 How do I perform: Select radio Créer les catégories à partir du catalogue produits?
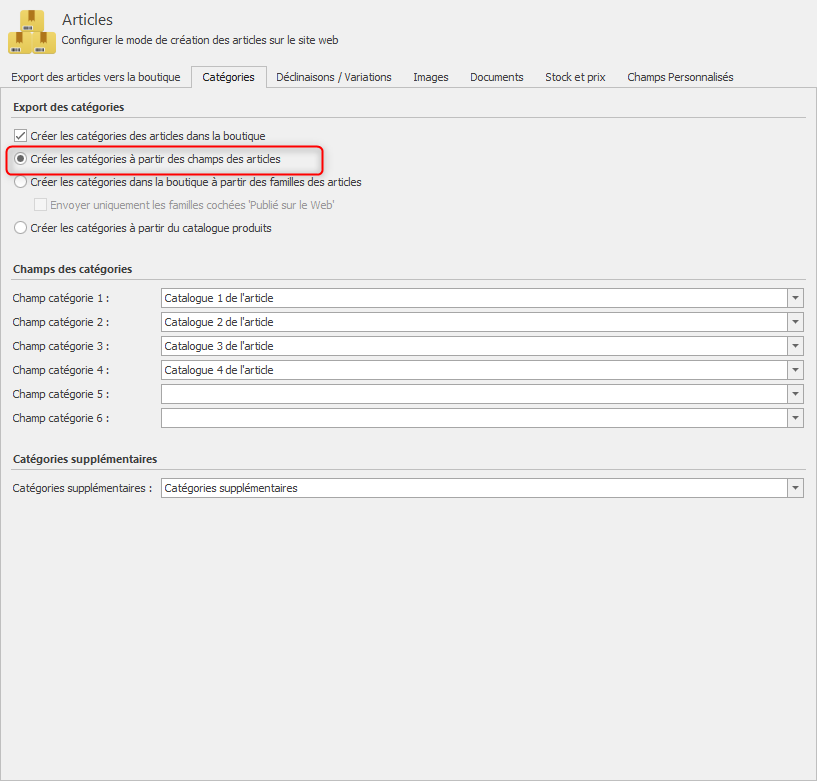[20, 228]
